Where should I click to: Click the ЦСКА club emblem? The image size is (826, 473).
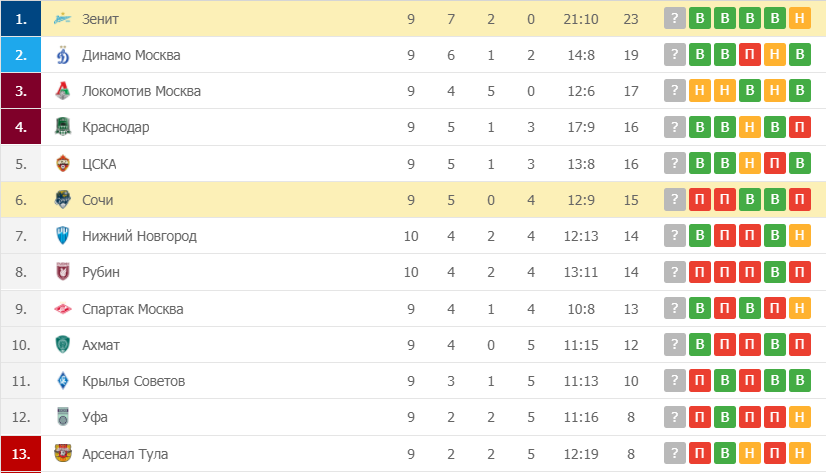(63, 164)
